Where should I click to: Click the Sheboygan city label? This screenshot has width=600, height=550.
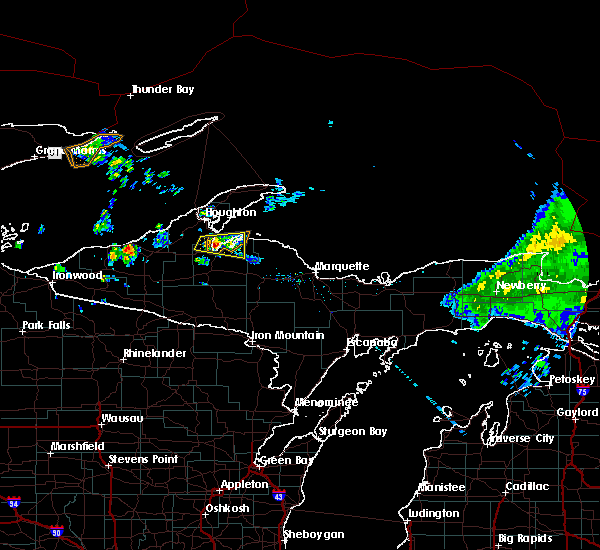point(314,535)
